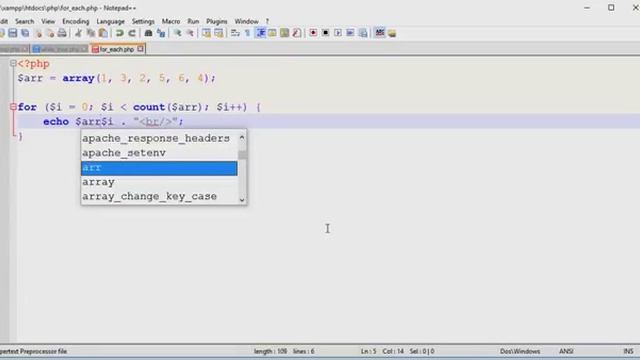Screen dimensions: 640x360
Task: Open the Settings menu
Action: pos(143,21)
